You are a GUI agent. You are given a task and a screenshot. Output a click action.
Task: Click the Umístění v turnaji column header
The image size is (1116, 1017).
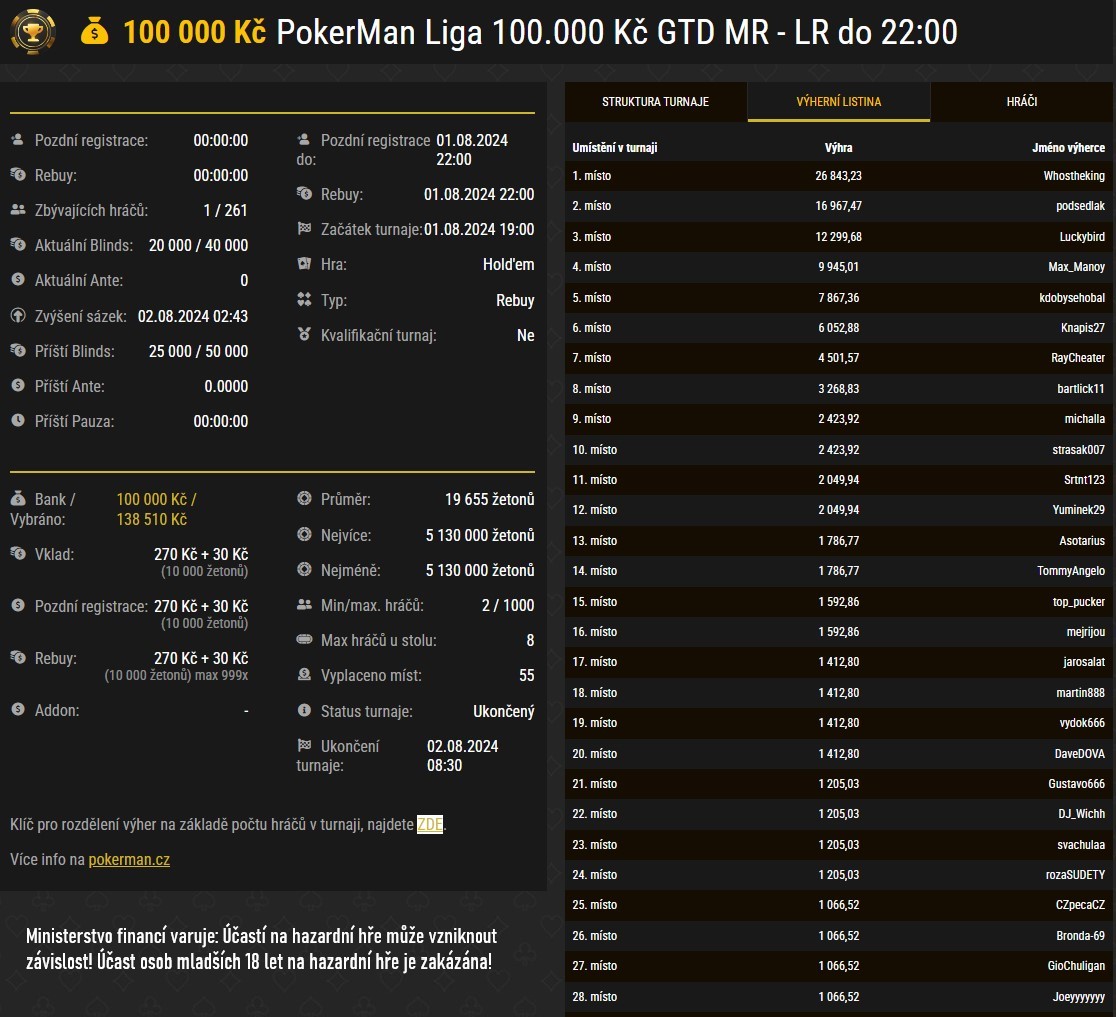614,148
